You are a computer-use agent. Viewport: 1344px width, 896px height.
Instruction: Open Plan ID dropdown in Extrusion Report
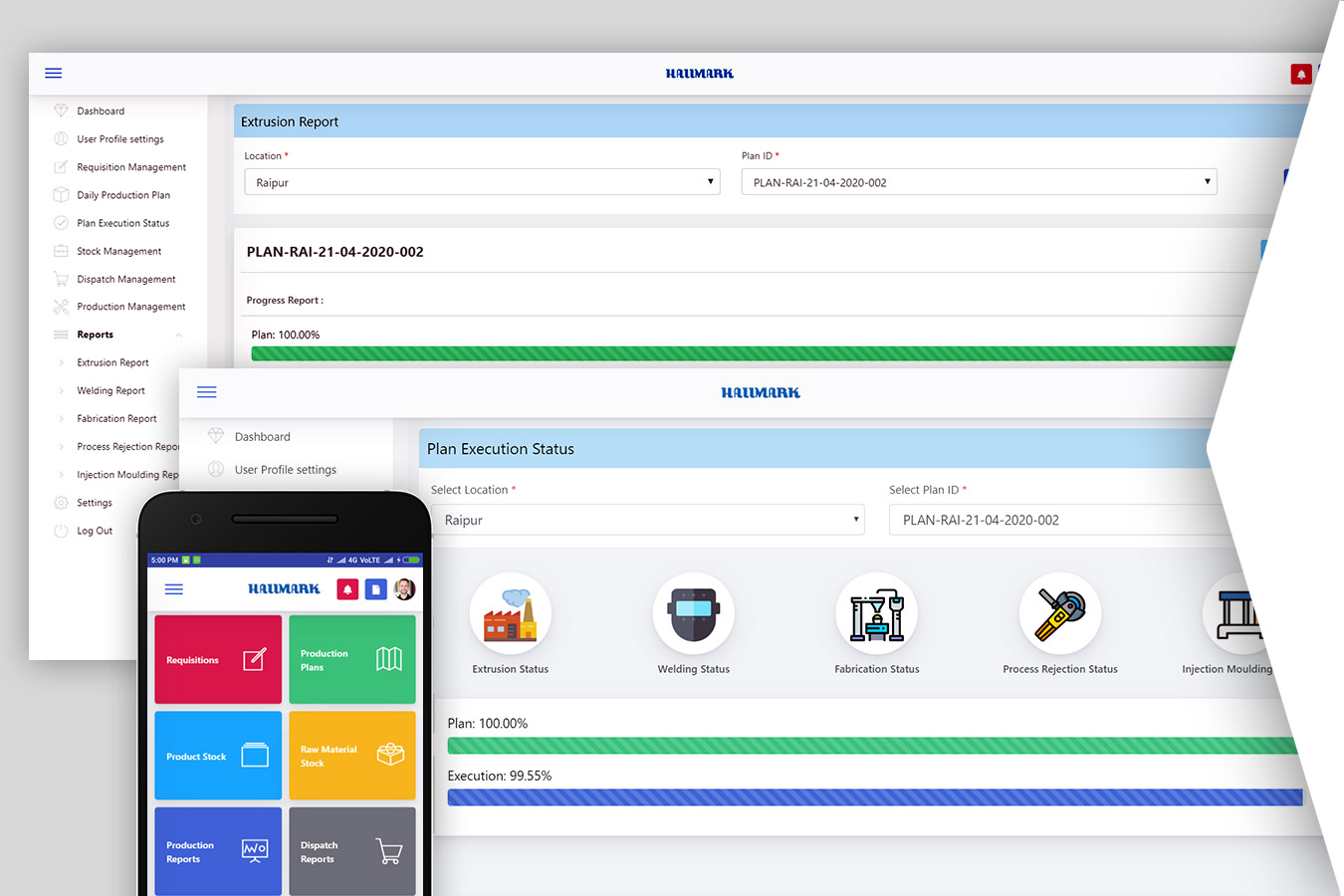pyautogui.click(x=979, y=182)
